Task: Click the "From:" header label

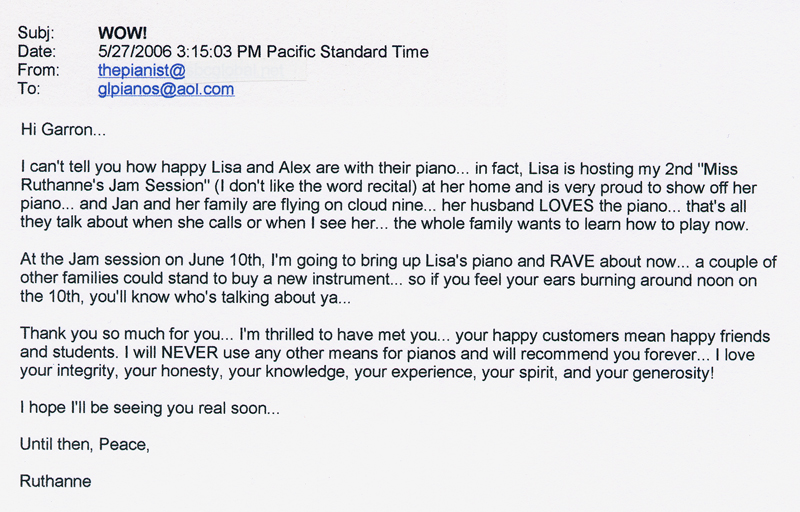Action: [40, 70]
